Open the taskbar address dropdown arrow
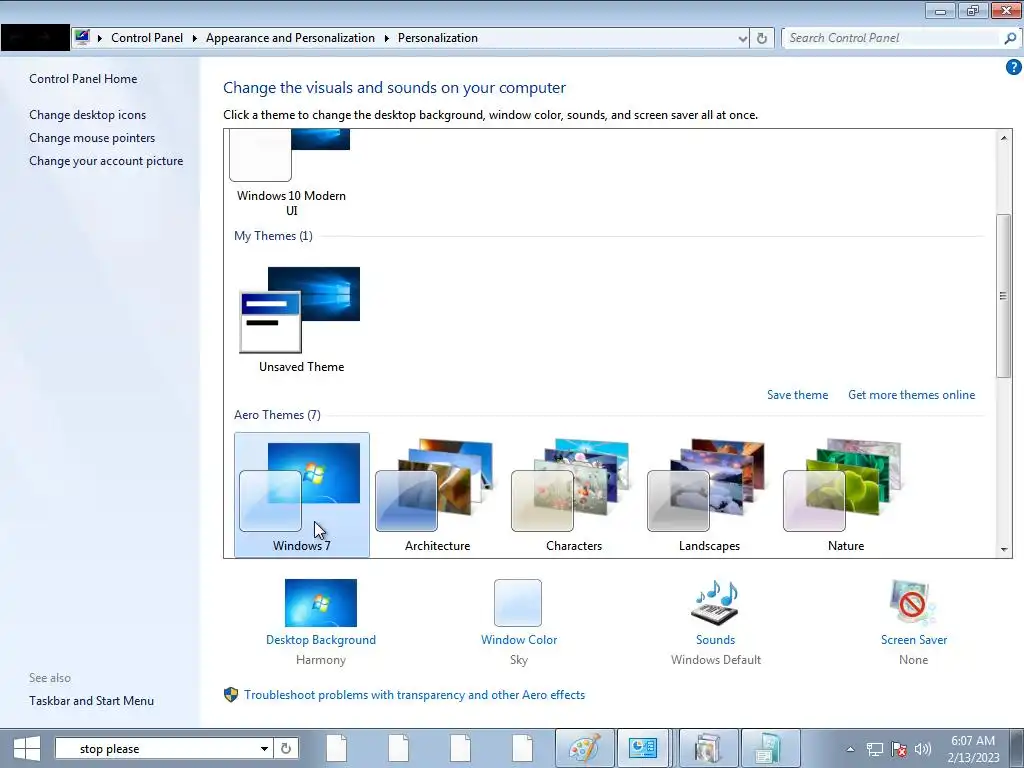Image resolution: width=1024 pixels, height=768 pixels. tap(264, 748)
